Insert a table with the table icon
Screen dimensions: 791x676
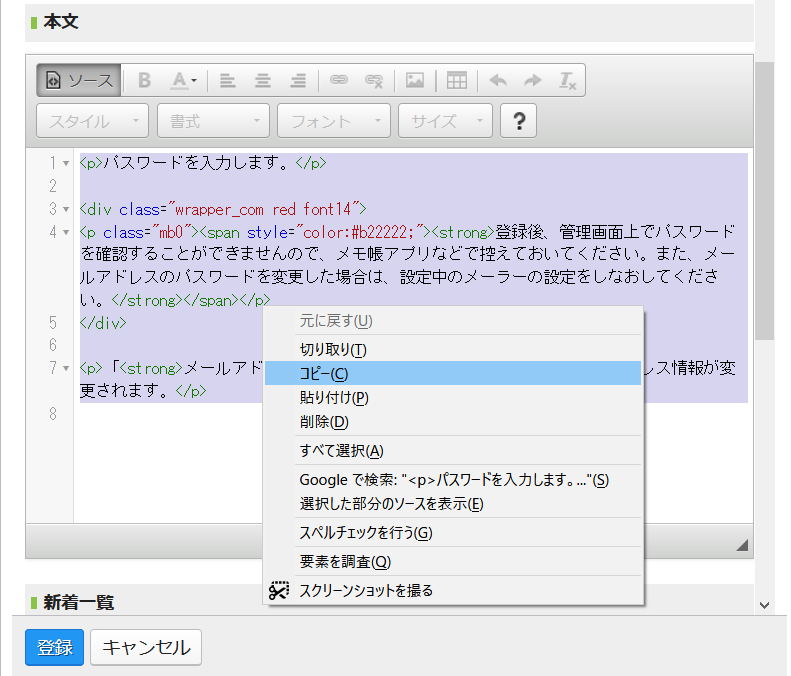(457, 80)
